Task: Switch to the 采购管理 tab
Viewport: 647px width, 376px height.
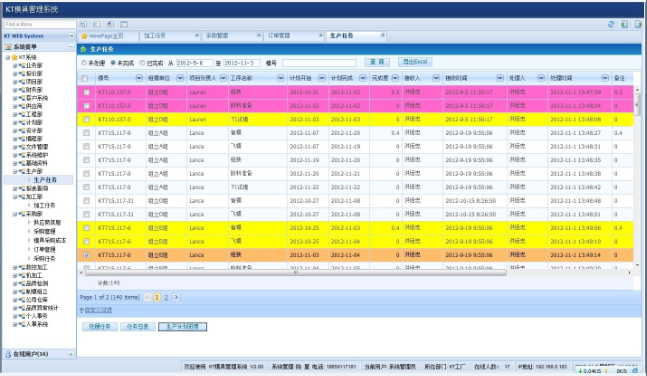Action: click(x=217, y=36)
